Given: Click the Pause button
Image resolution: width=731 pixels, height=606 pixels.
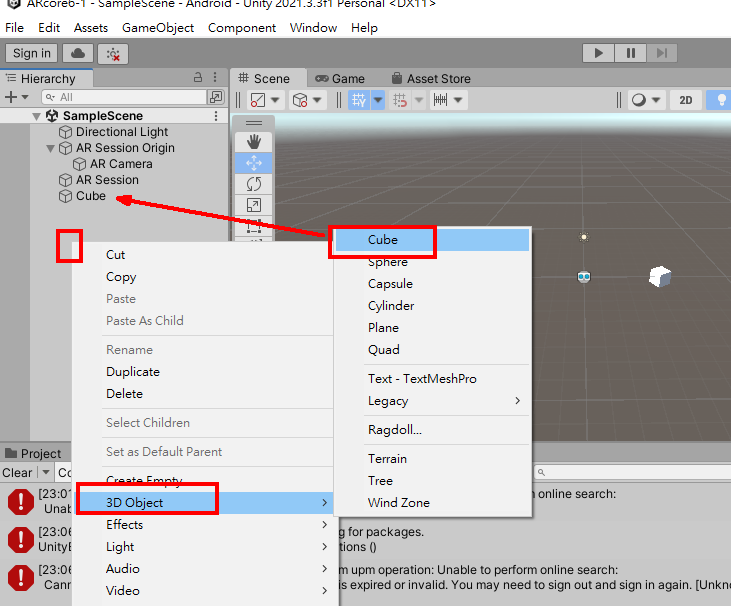Looking at the screenshot, I should point(631,53).
